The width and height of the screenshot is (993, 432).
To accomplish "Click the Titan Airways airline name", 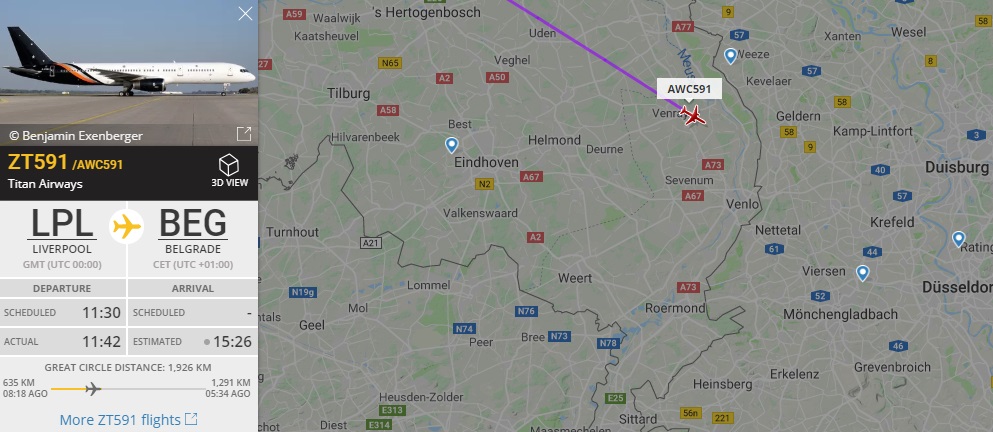I will (x=45, y=184).
